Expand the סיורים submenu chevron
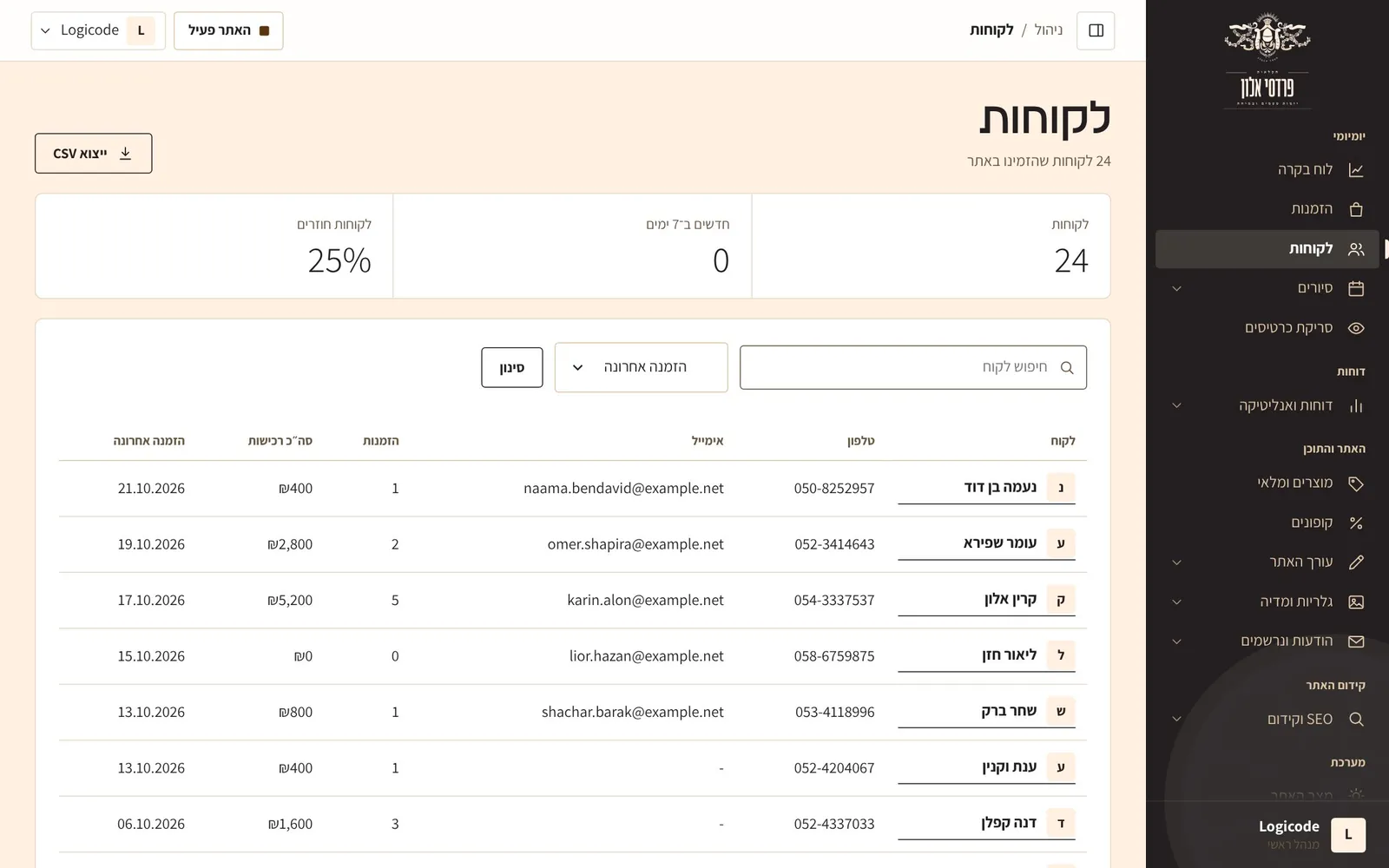This screenshot has height=868, width=1389. [x=1176, y=288]
